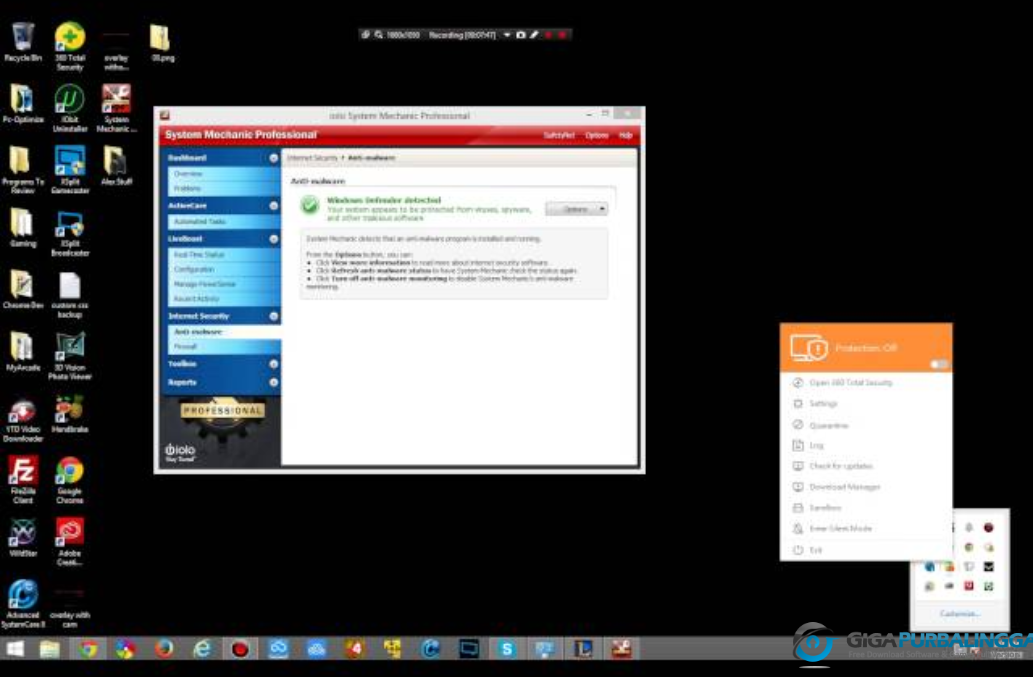The image size is (1033, 677).
Task: Select Problems under Dashboard
Action: click(224, 188)
